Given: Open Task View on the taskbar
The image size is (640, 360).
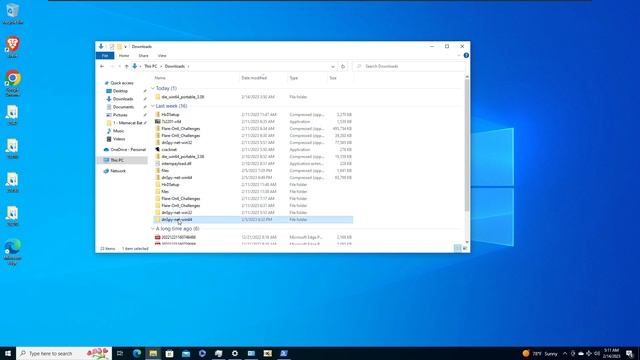Looking at the screenshot, I should point(120,353).
